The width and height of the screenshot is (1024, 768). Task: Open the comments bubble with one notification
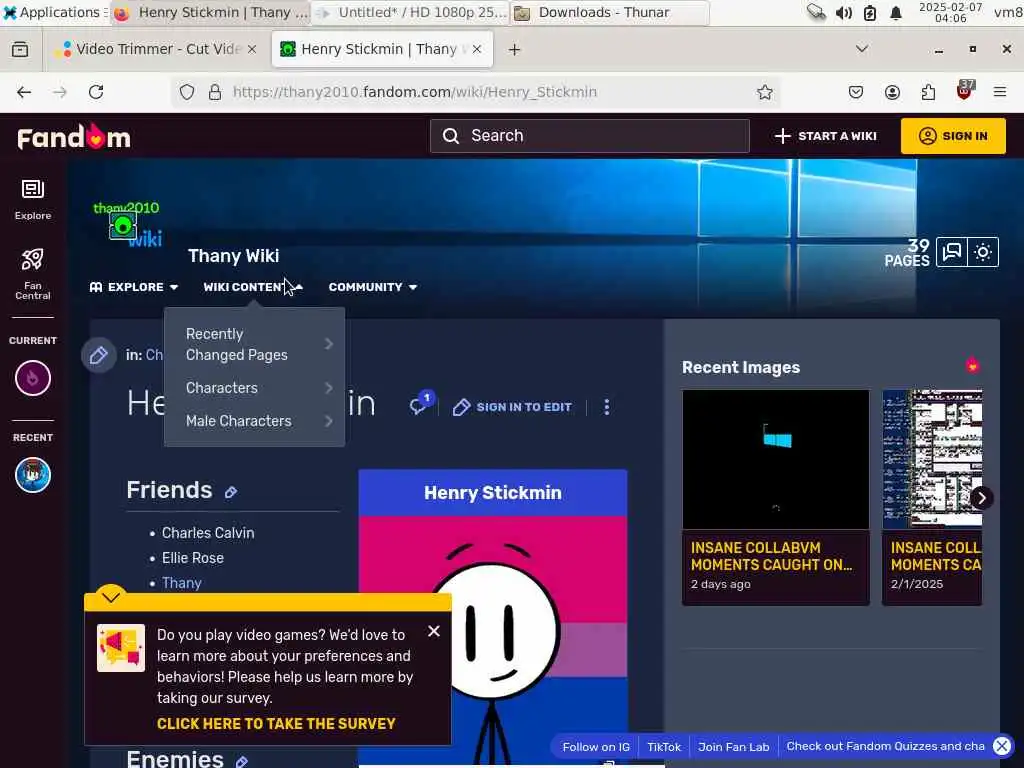coord(421,405)
